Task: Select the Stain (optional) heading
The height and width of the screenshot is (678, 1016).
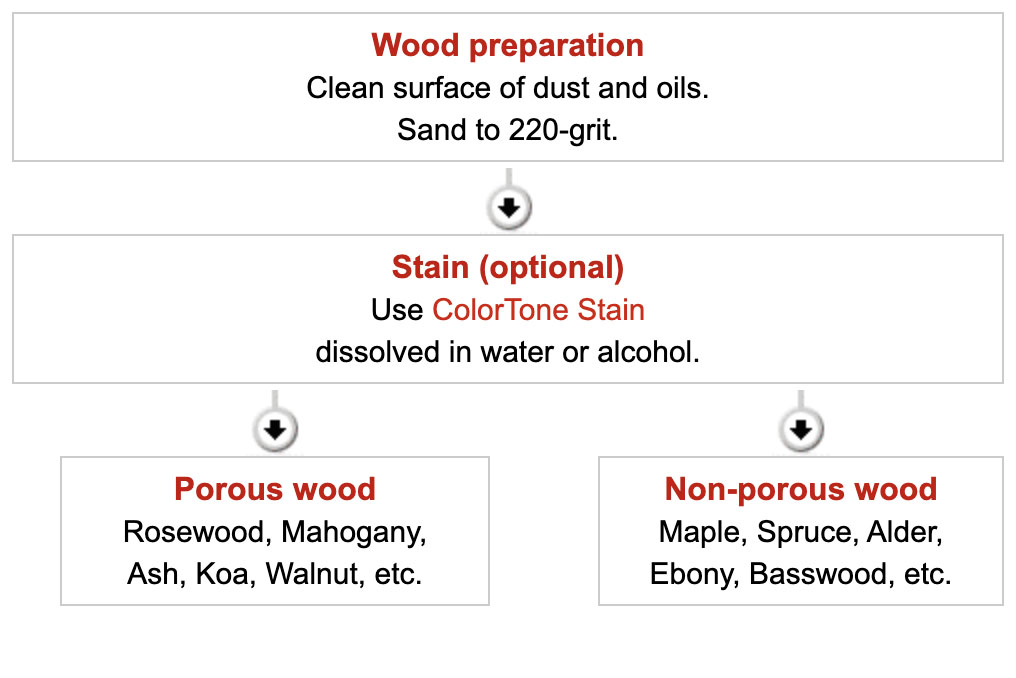Action: click(x=507, y=268)
